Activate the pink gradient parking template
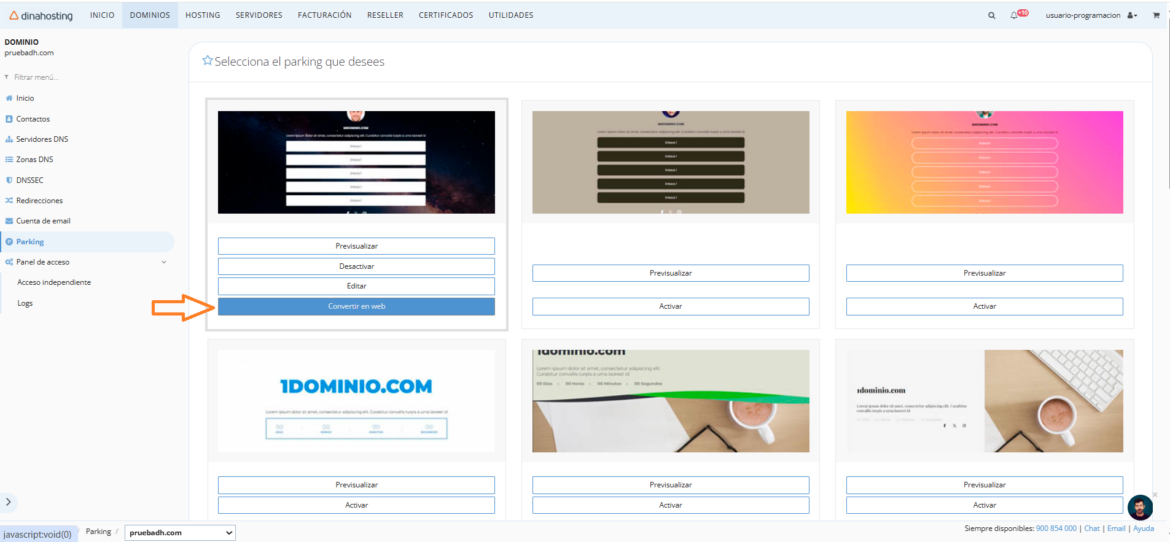This screenshot has width=1170, height=542. pyautogui.click(x=984, y=306)
